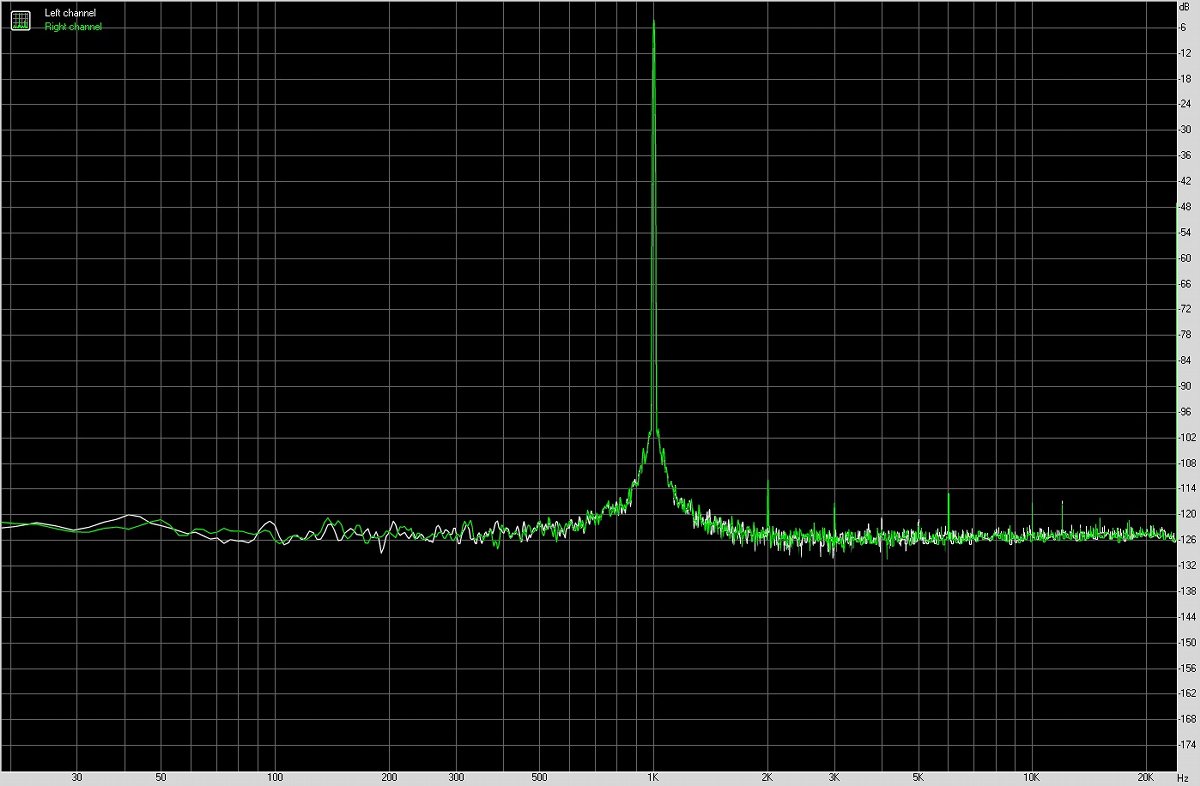The width and height of the screenshot is (1200, 786).
Task: Click the 200 Hz frequency label
Action: (x=390, y=777)
